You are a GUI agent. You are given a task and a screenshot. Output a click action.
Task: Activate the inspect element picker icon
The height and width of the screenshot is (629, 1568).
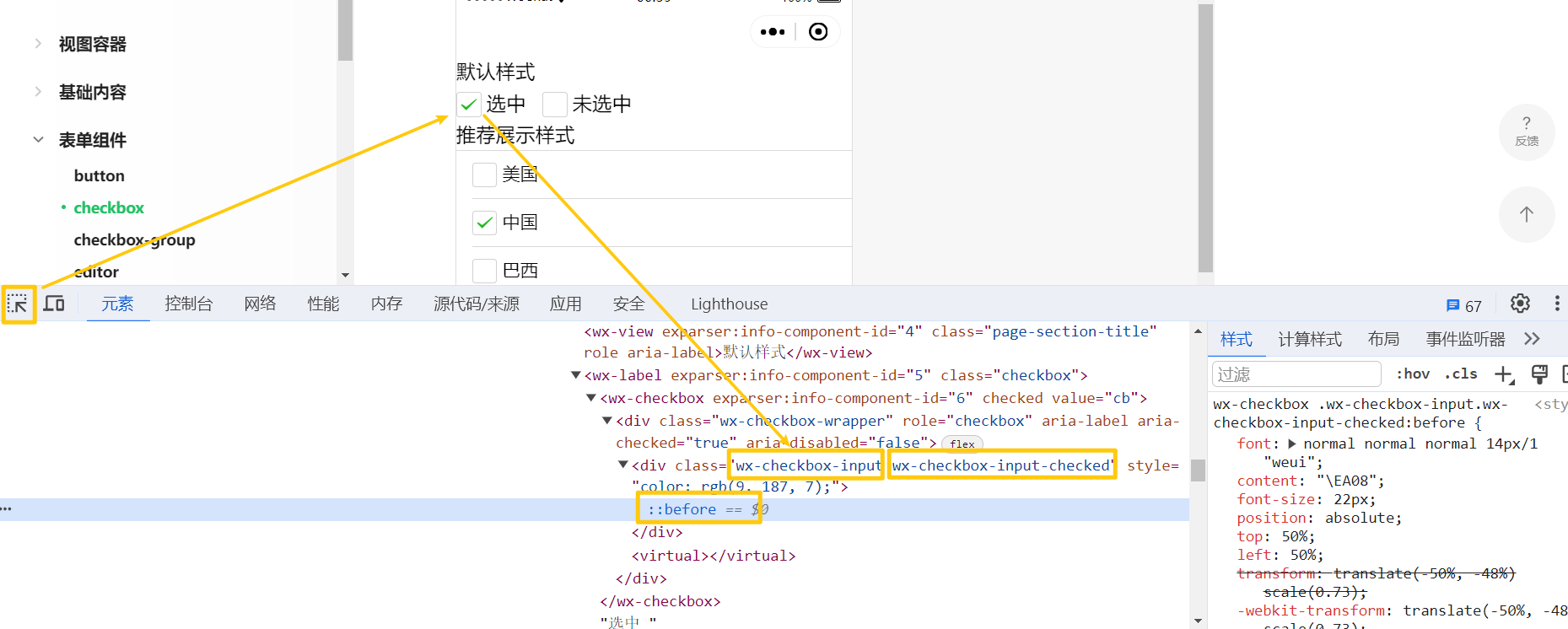pos(18,304)
